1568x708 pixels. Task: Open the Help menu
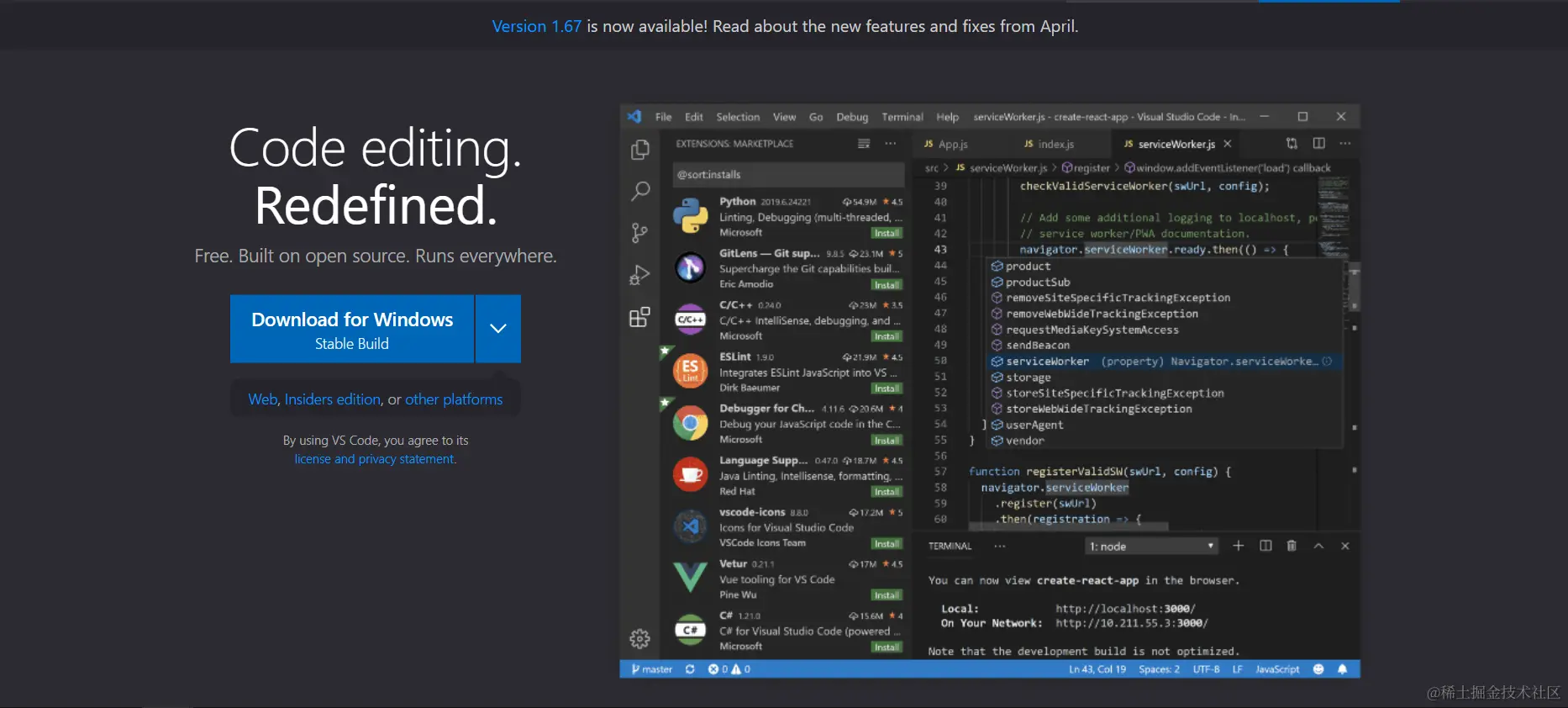[948, 117]
